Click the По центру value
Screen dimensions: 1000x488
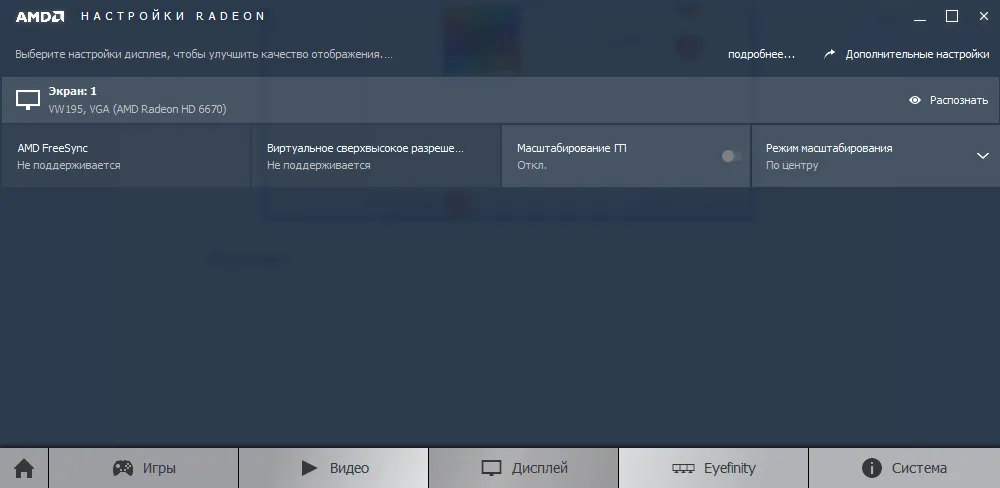[x=792, y=165]
